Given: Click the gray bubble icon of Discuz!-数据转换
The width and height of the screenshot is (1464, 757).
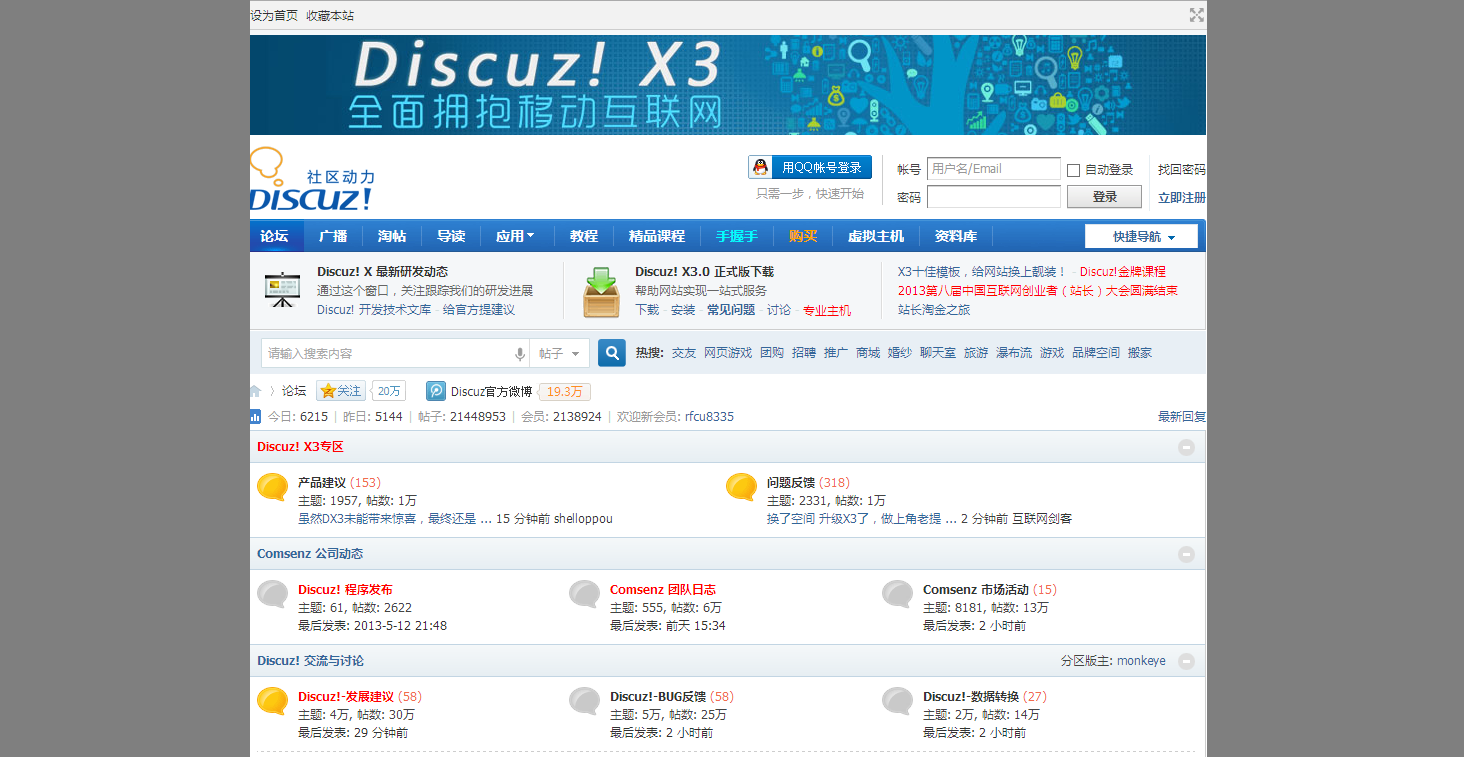Looking at the screenshot, I should pos(898,701).
